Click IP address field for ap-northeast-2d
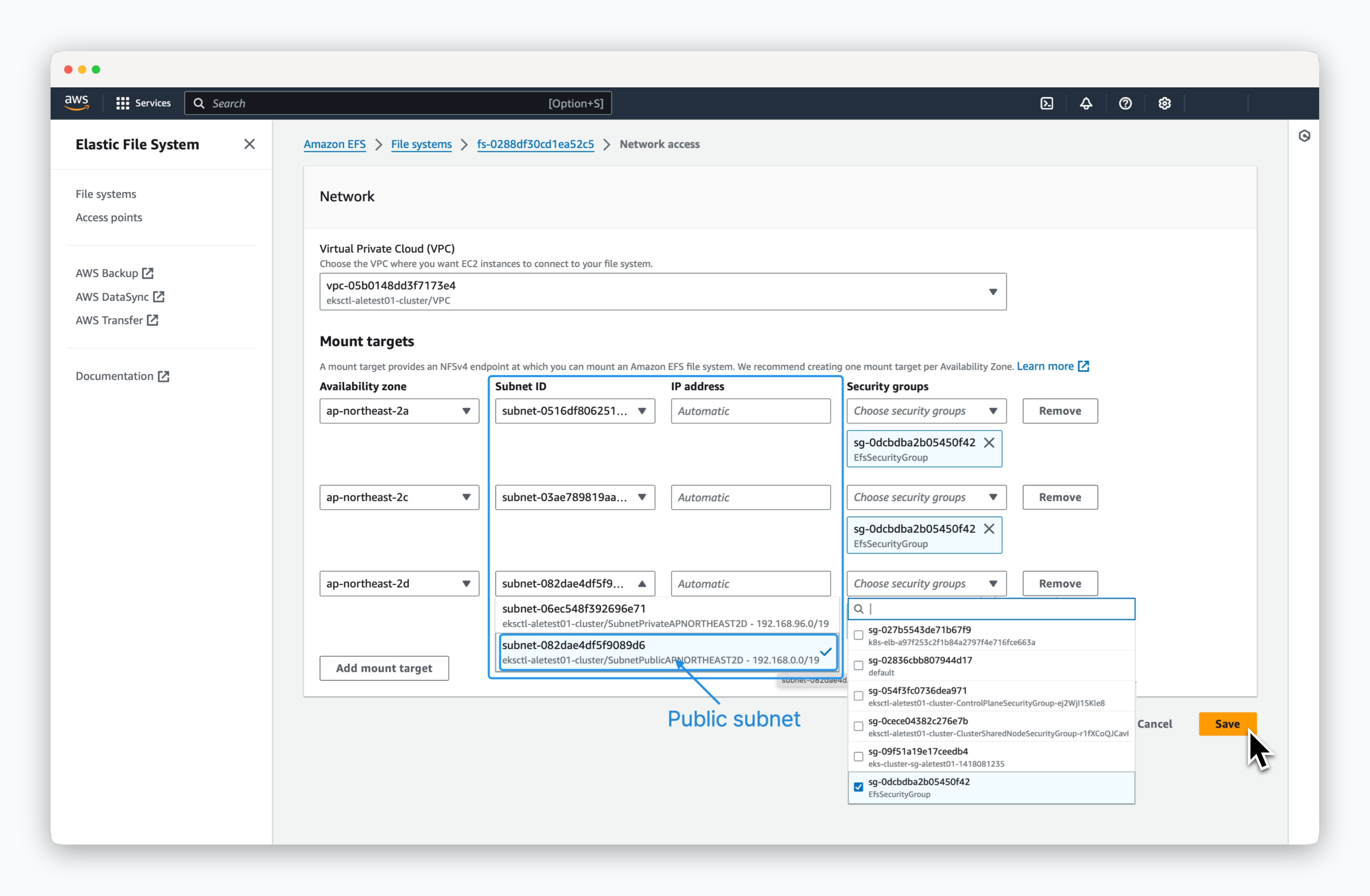This screenshot has height=896, width=1370. click(751, 584)
